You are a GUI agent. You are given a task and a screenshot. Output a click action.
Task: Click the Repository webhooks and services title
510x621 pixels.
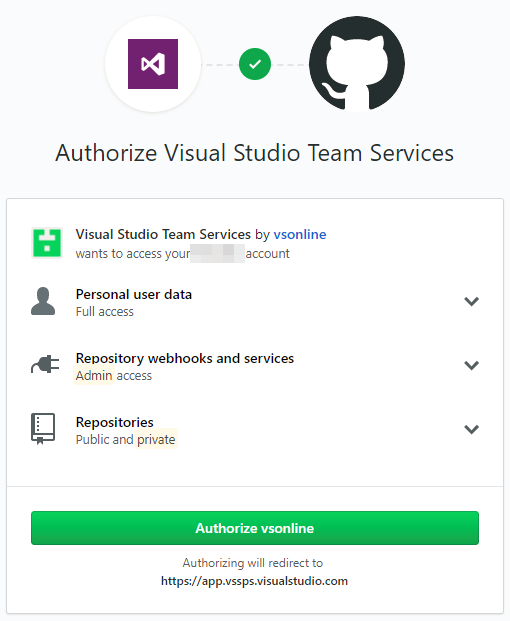click(x=185, y=358)
